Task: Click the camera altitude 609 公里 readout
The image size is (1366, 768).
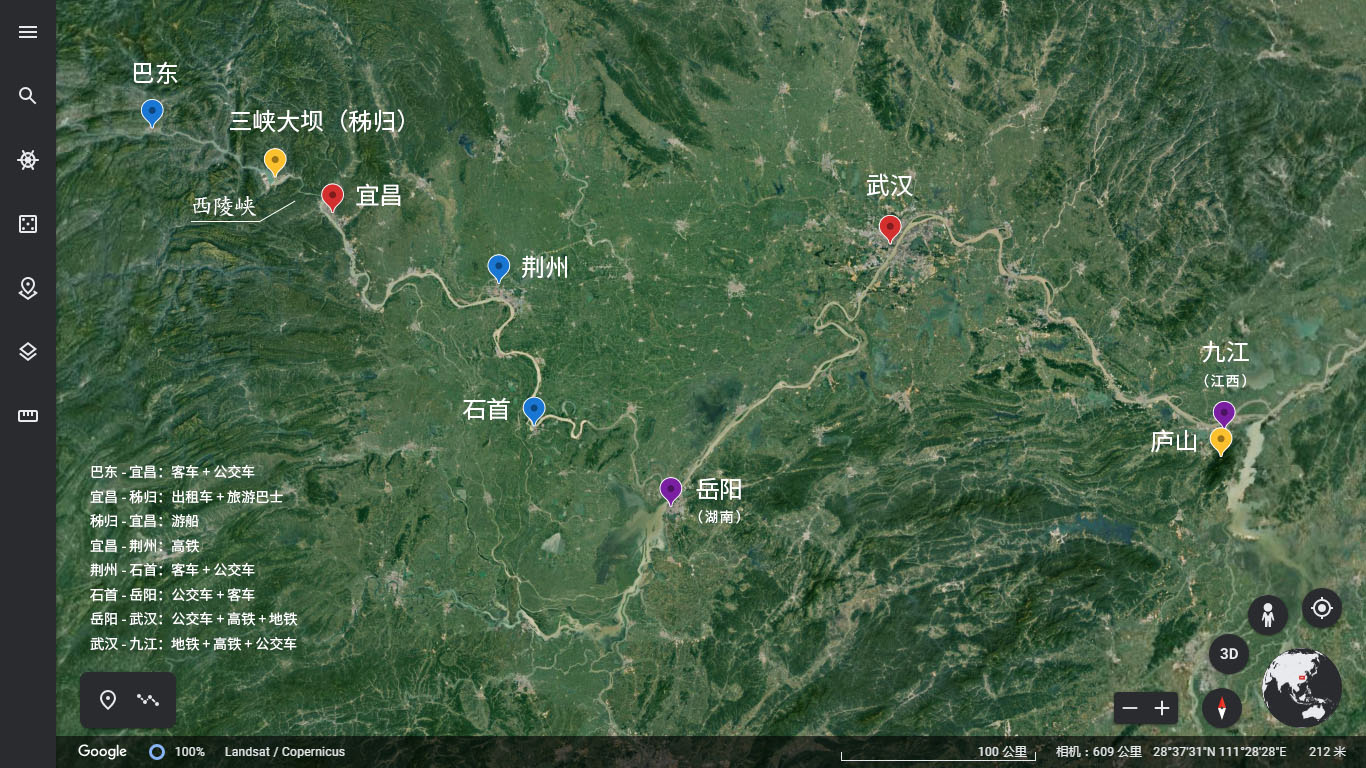Action: (x=1099, y=752)
